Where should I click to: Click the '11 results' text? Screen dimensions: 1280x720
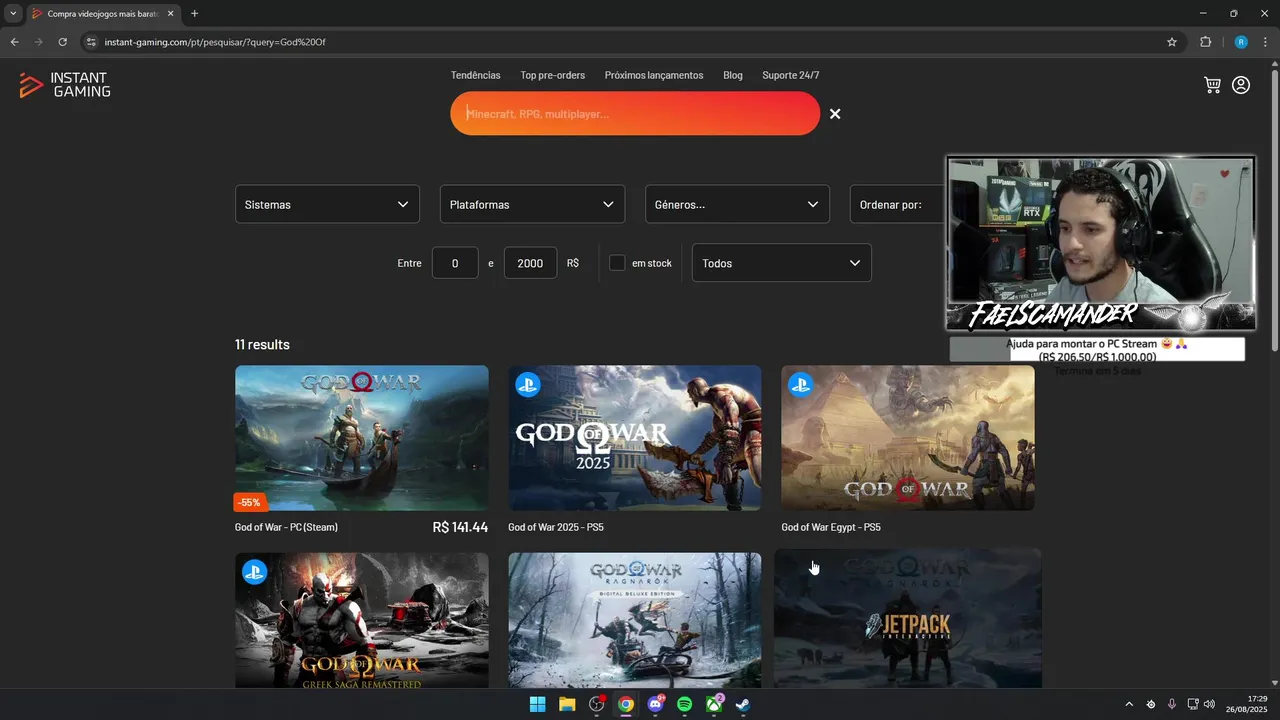click(262, 345)
